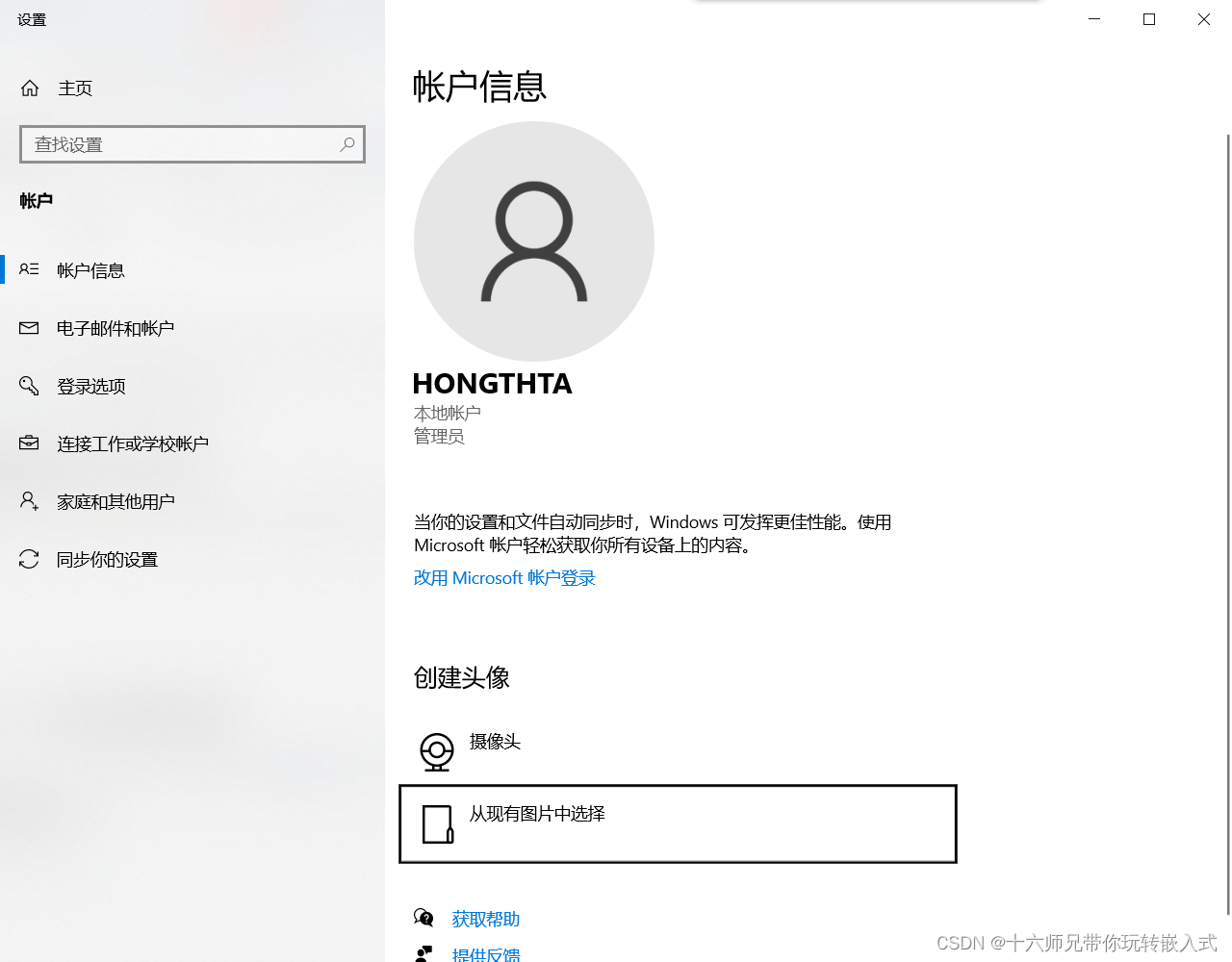The height and width of the screenshot is (962, 1232).
Task: Click the 改用 Microsoft 帐户登录 link
Action: pyautogui.click(x=504, y=578)
